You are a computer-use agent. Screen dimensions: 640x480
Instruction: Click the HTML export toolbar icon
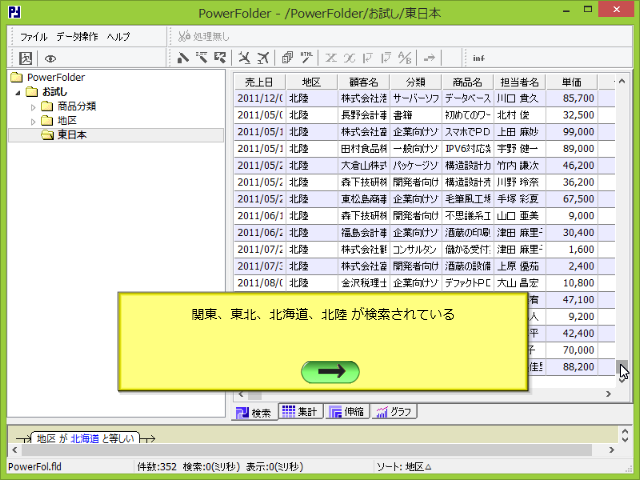[x=307, y=58]
